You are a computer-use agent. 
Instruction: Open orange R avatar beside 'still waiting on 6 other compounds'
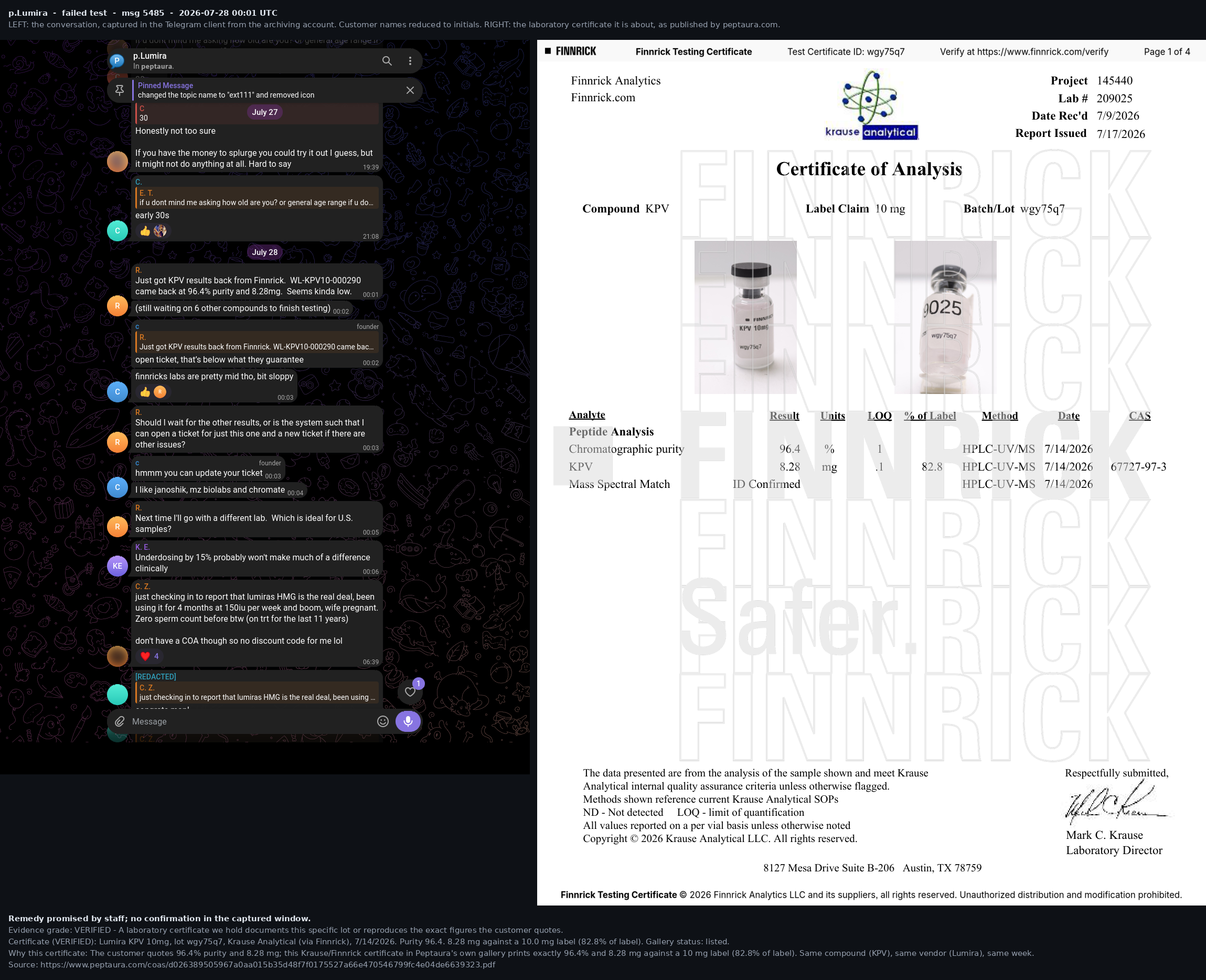click(x=118, y=306)
